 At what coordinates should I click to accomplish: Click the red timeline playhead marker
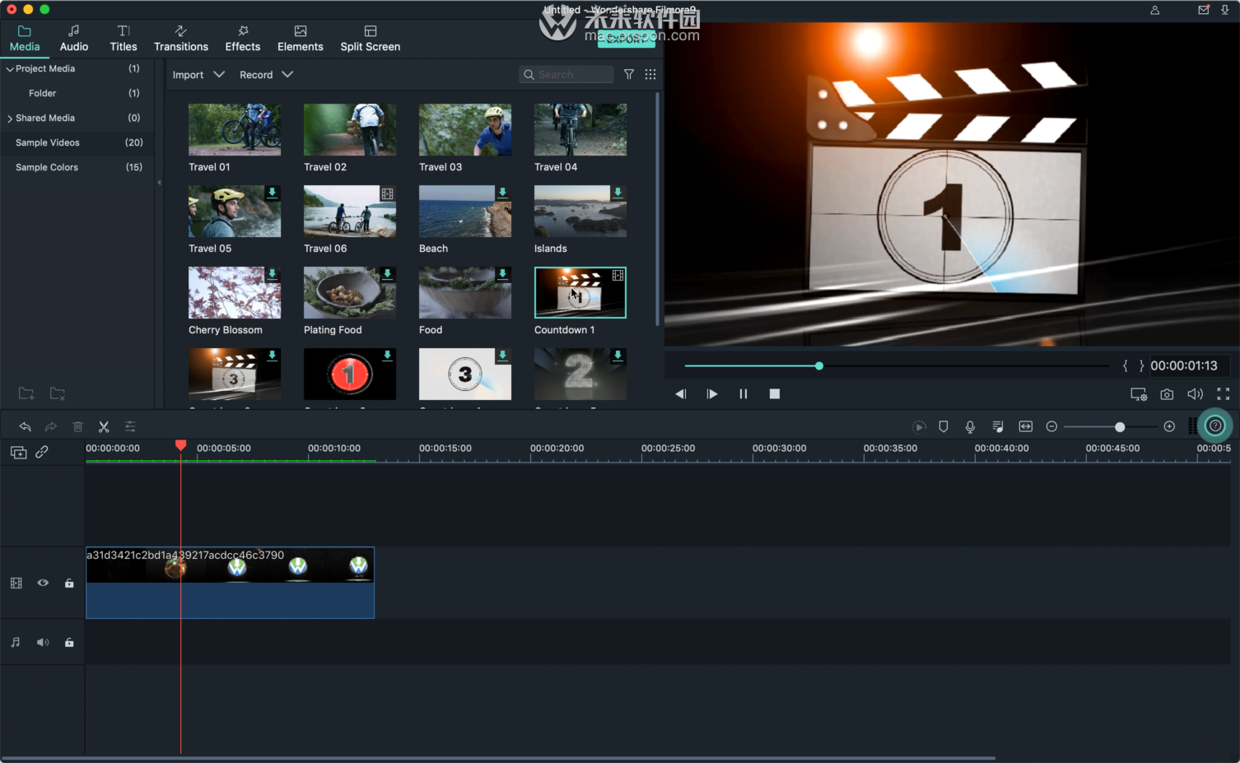(181, 445)
